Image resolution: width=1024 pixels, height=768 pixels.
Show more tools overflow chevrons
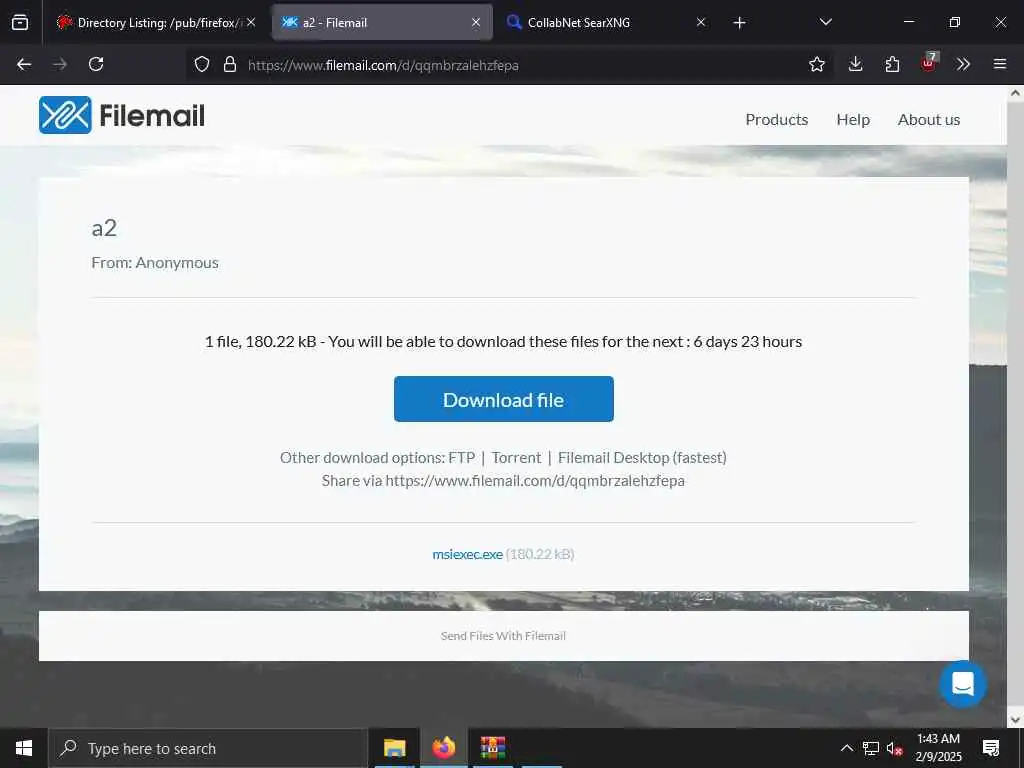[963, 64]
